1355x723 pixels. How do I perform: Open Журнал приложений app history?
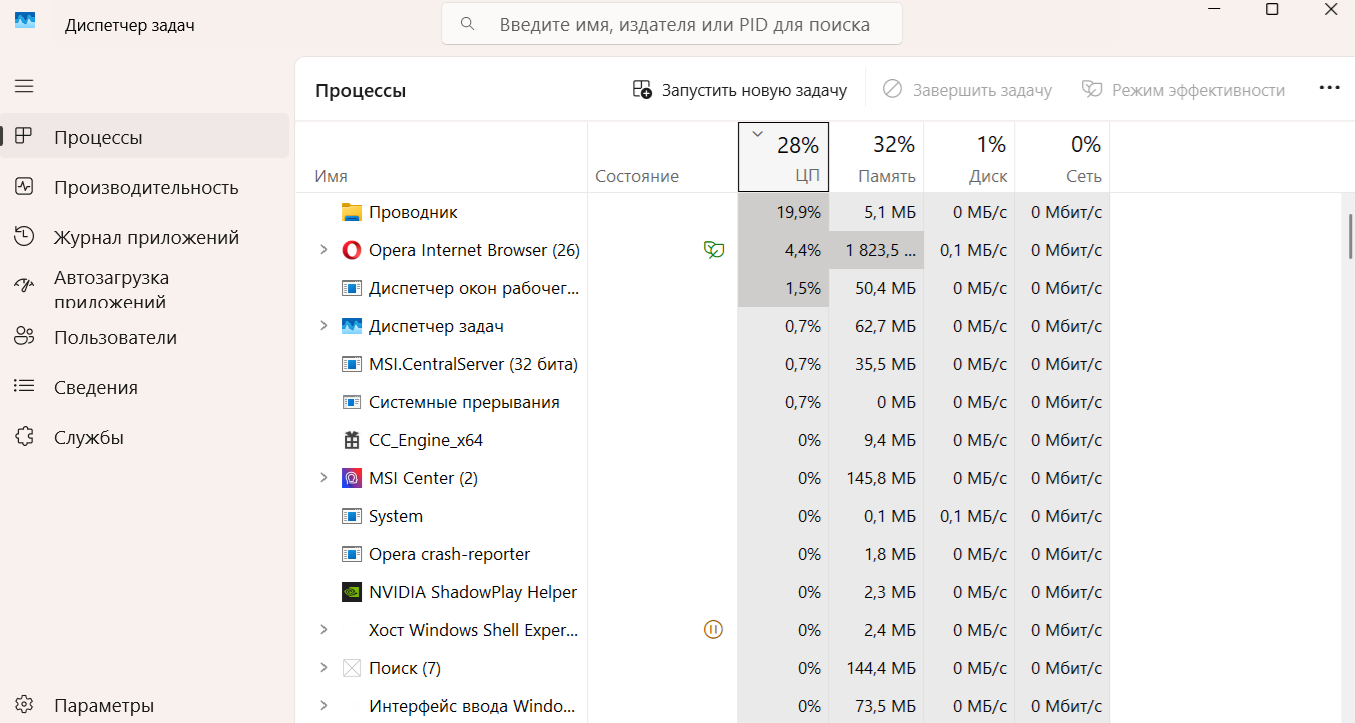(x=146, y=237)
